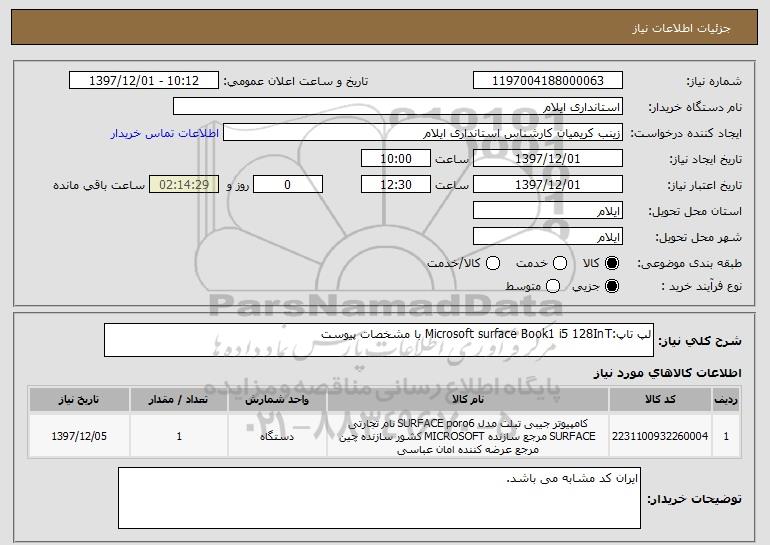The width and height of the screenshot is (770, 545).
Task: Select the خدمت radio button
Action: pyautogui.click(x=560, y=263)
